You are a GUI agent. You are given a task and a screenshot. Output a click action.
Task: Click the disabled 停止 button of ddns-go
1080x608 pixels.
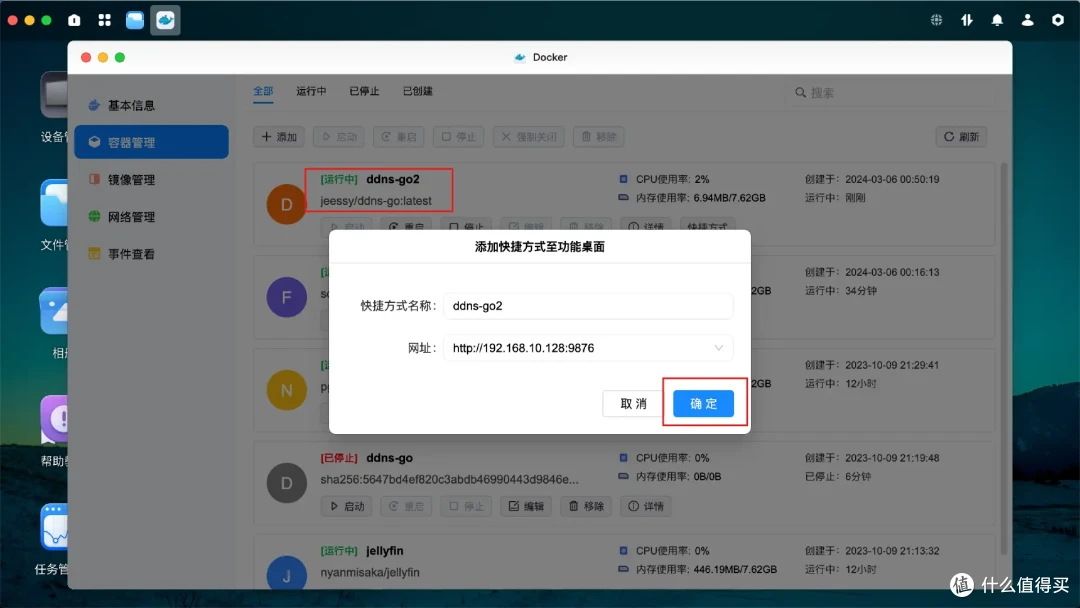(x=466, y=506)
